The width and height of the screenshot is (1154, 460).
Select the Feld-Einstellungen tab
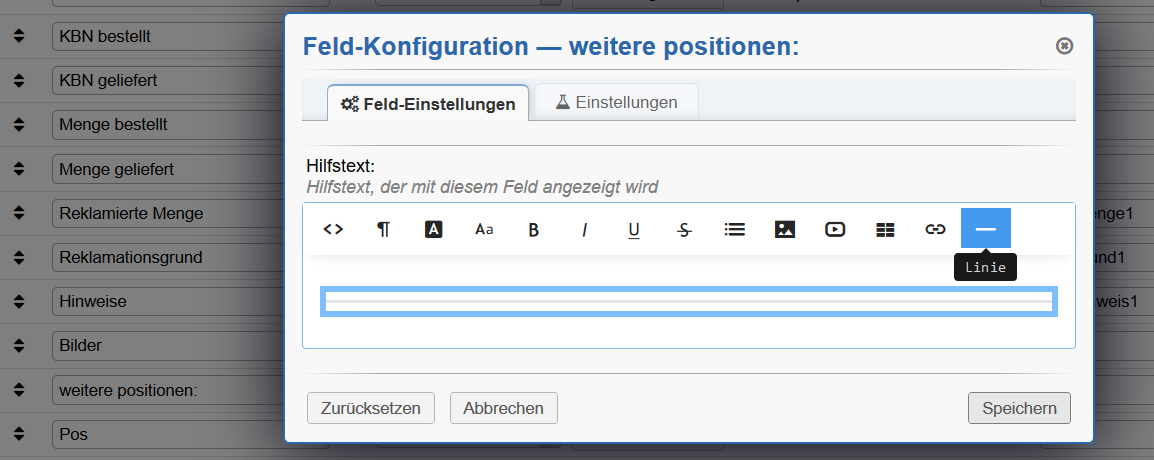[x=428, y=104]
